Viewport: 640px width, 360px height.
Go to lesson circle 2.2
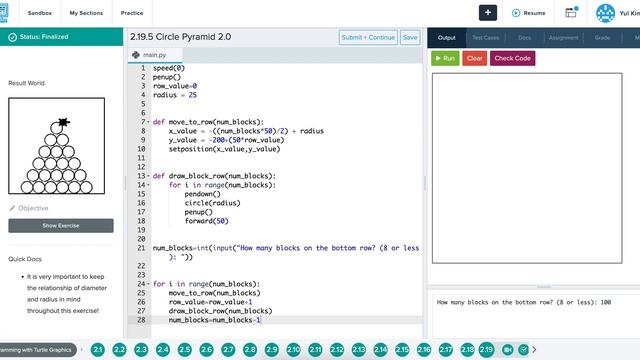[x=119, y=350]
